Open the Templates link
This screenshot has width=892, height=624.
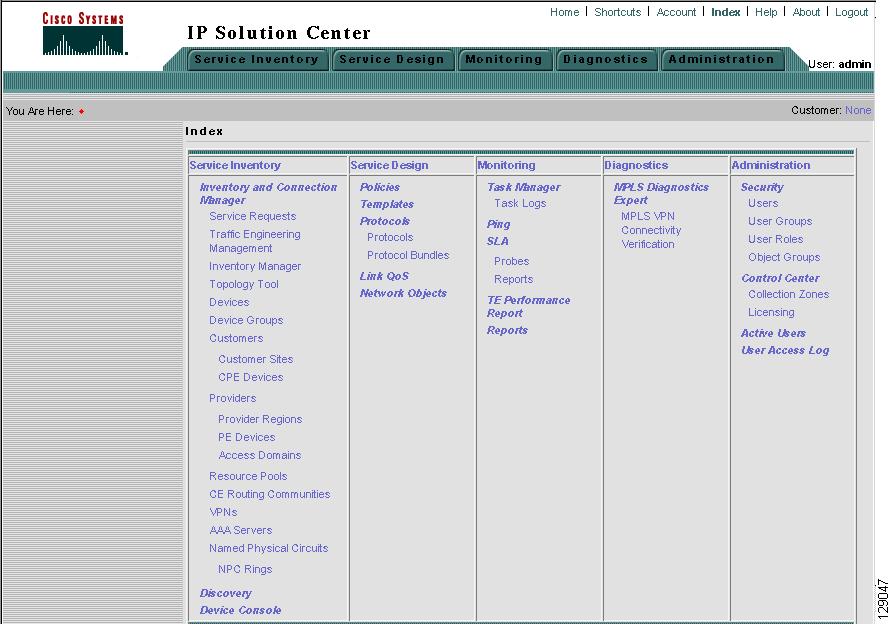point(386,204)
